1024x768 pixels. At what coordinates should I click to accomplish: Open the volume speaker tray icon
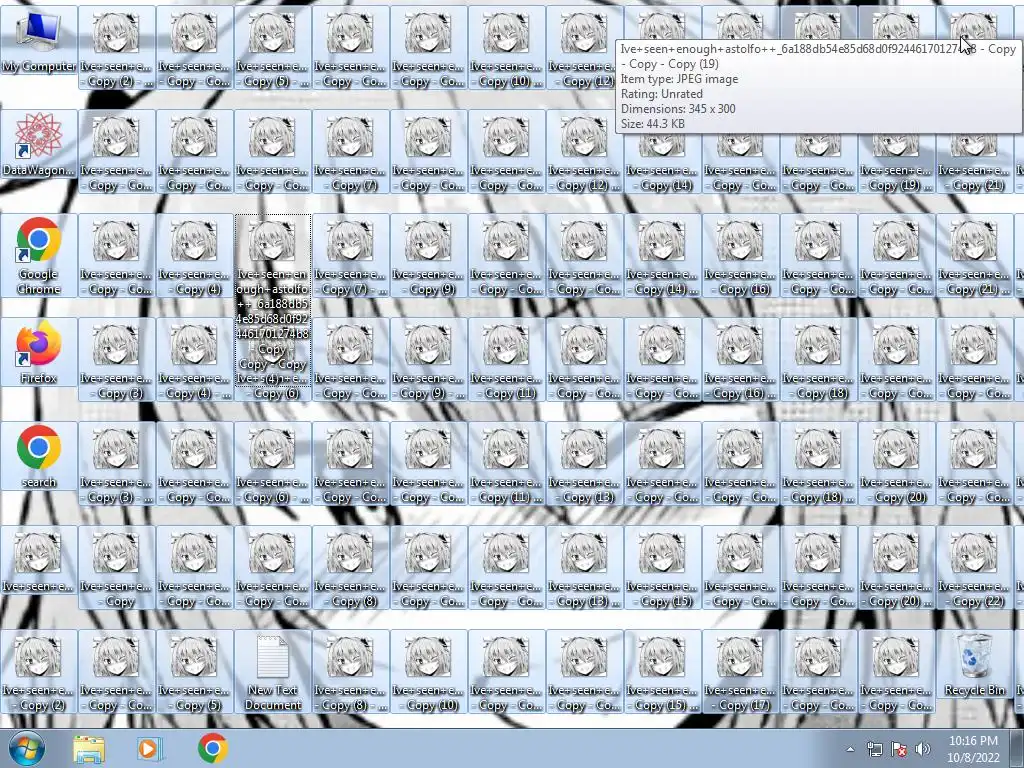click(x=923, y=749)
